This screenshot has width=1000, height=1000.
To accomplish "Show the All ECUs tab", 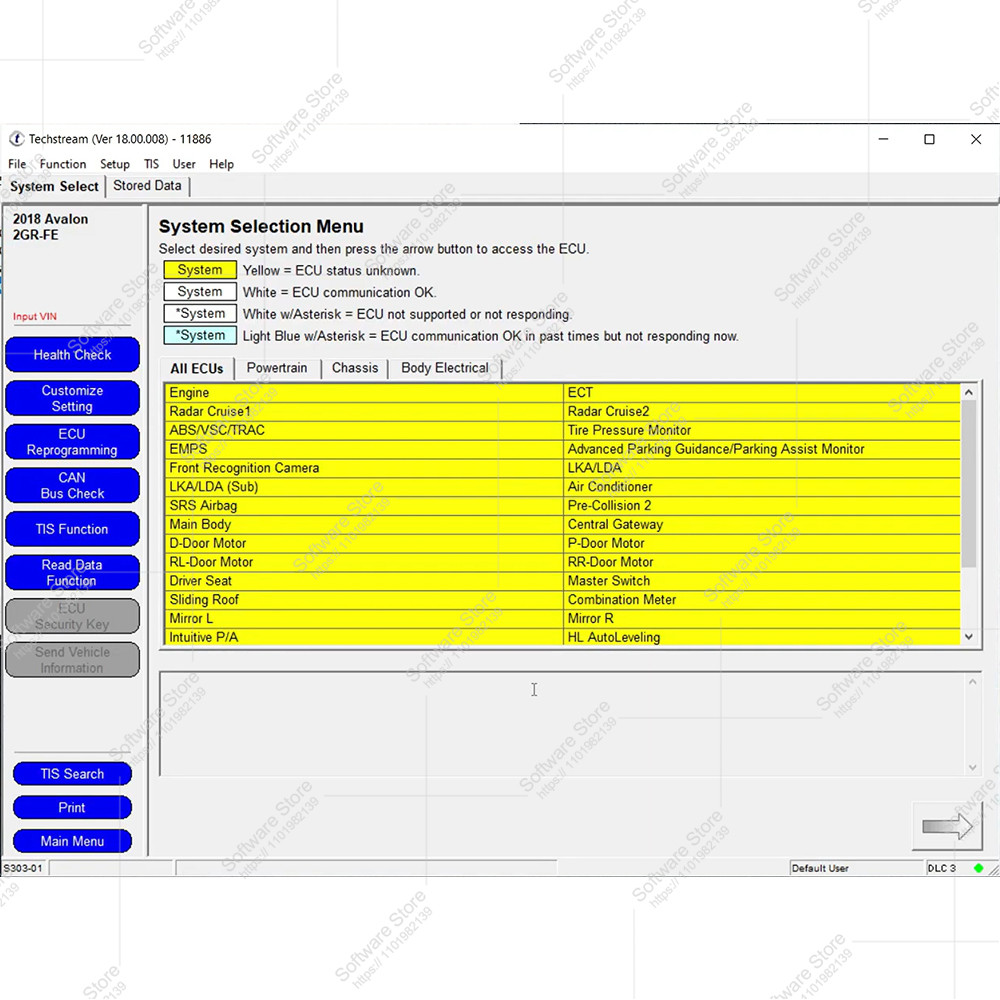I will (x=196, y=369).
